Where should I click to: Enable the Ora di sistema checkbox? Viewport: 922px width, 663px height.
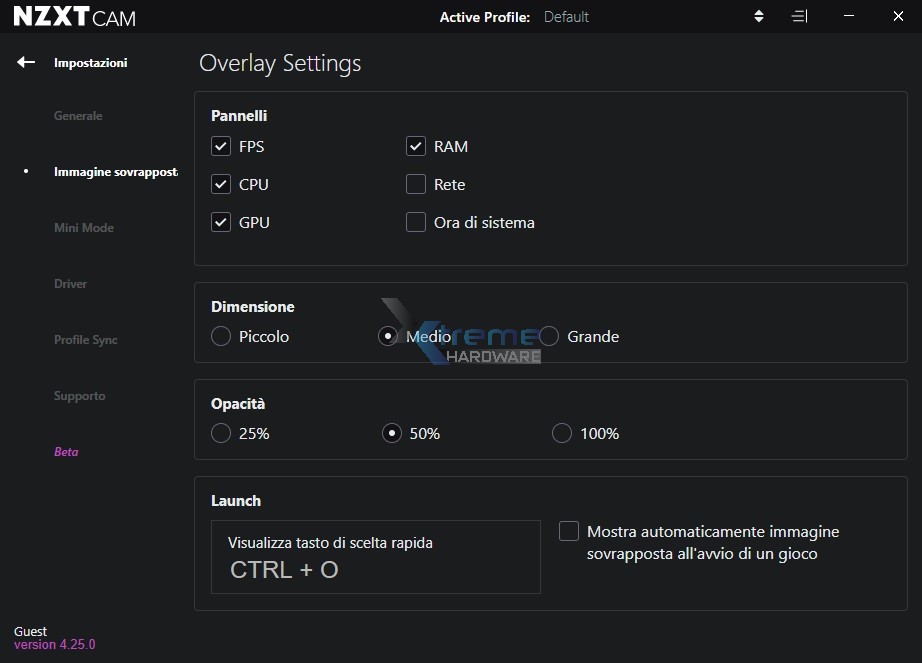pos(416,223)
